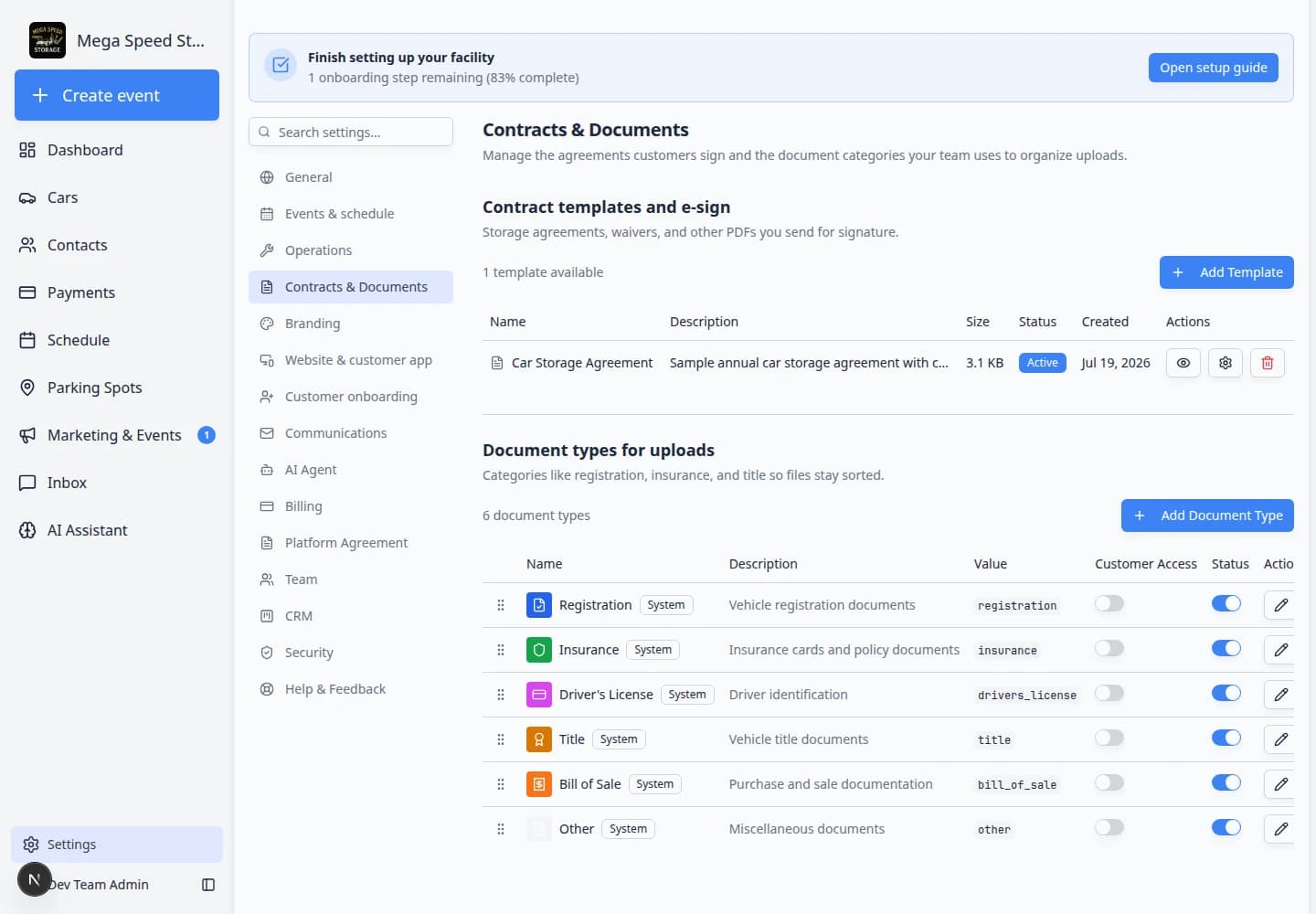Edit the Driver's License document type
This screenshot has height=914, width=1316.
point(1280,695)
